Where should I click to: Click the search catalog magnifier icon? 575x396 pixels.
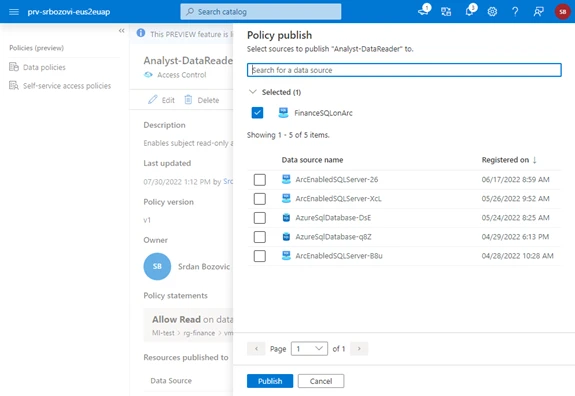pos(190,12)
